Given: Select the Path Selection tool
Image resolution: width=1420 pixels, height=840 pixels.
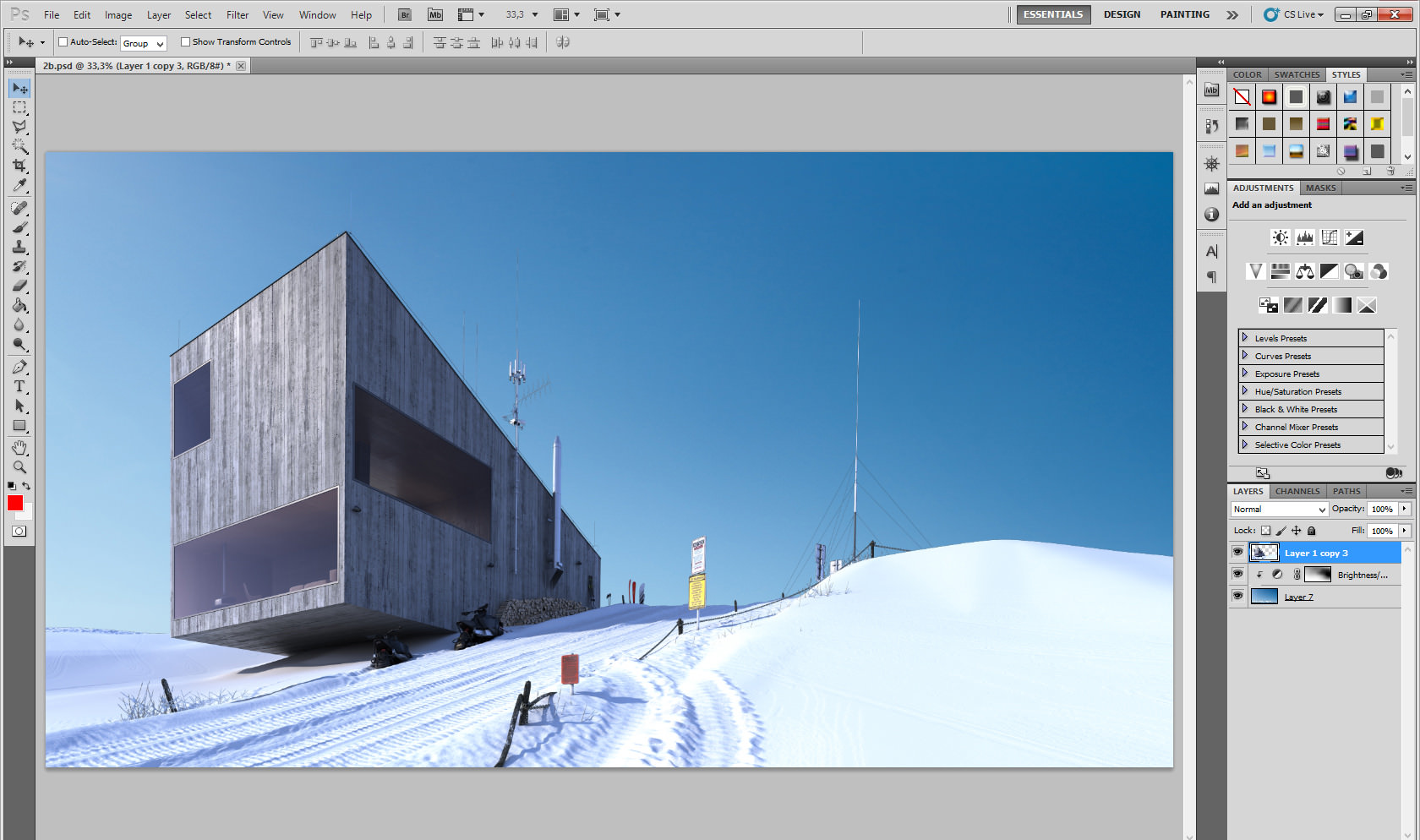Looking at the screenshot, I should pyautogui.click(x=19, y=406).
